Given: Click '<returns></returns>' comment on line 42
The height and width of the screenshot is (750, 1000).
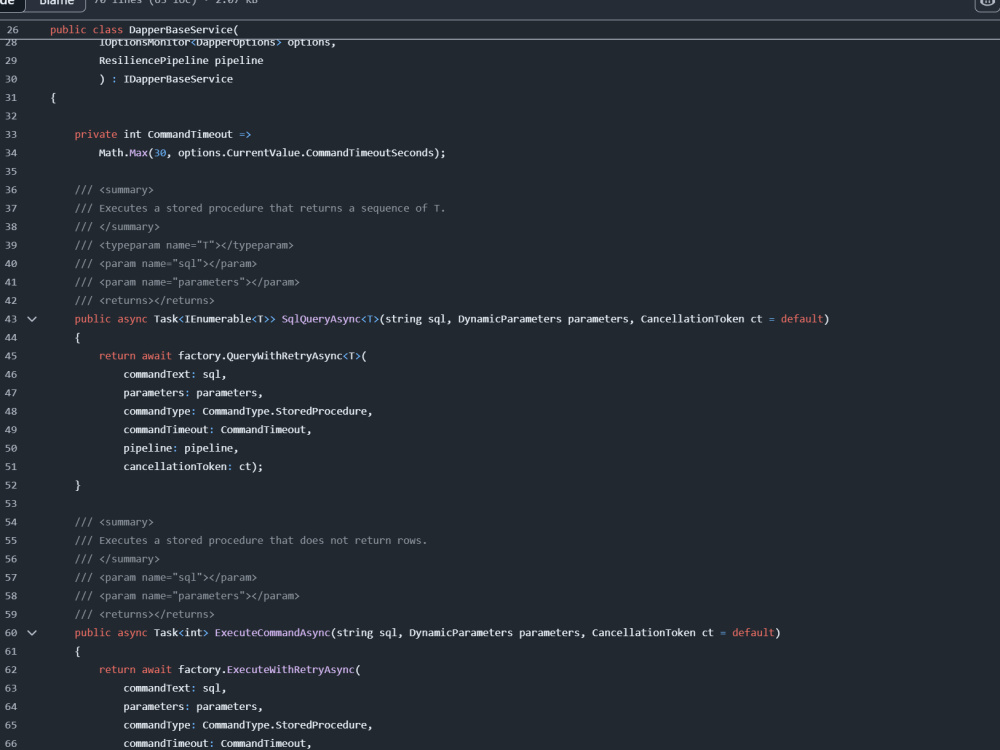Looking at the screenshot, I should pos(157,301).
